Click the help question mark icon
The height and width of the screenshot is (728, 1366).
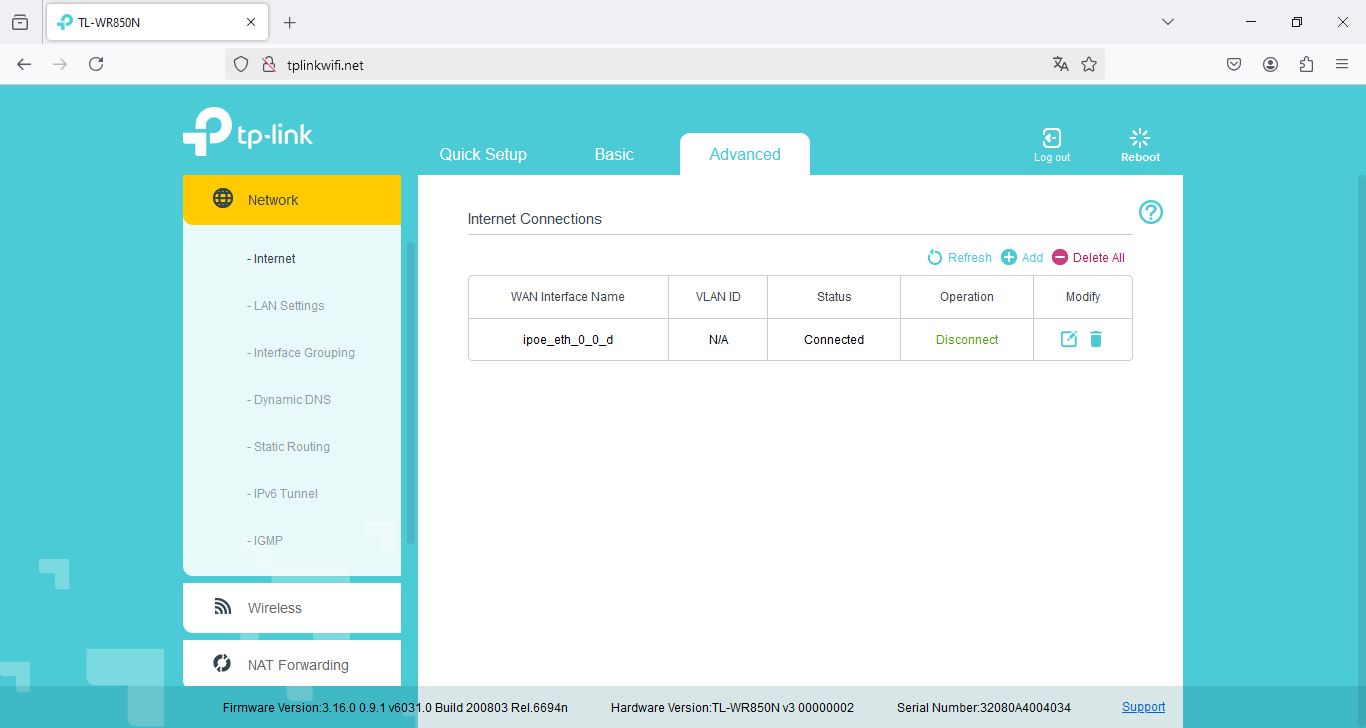[1151, 212]
